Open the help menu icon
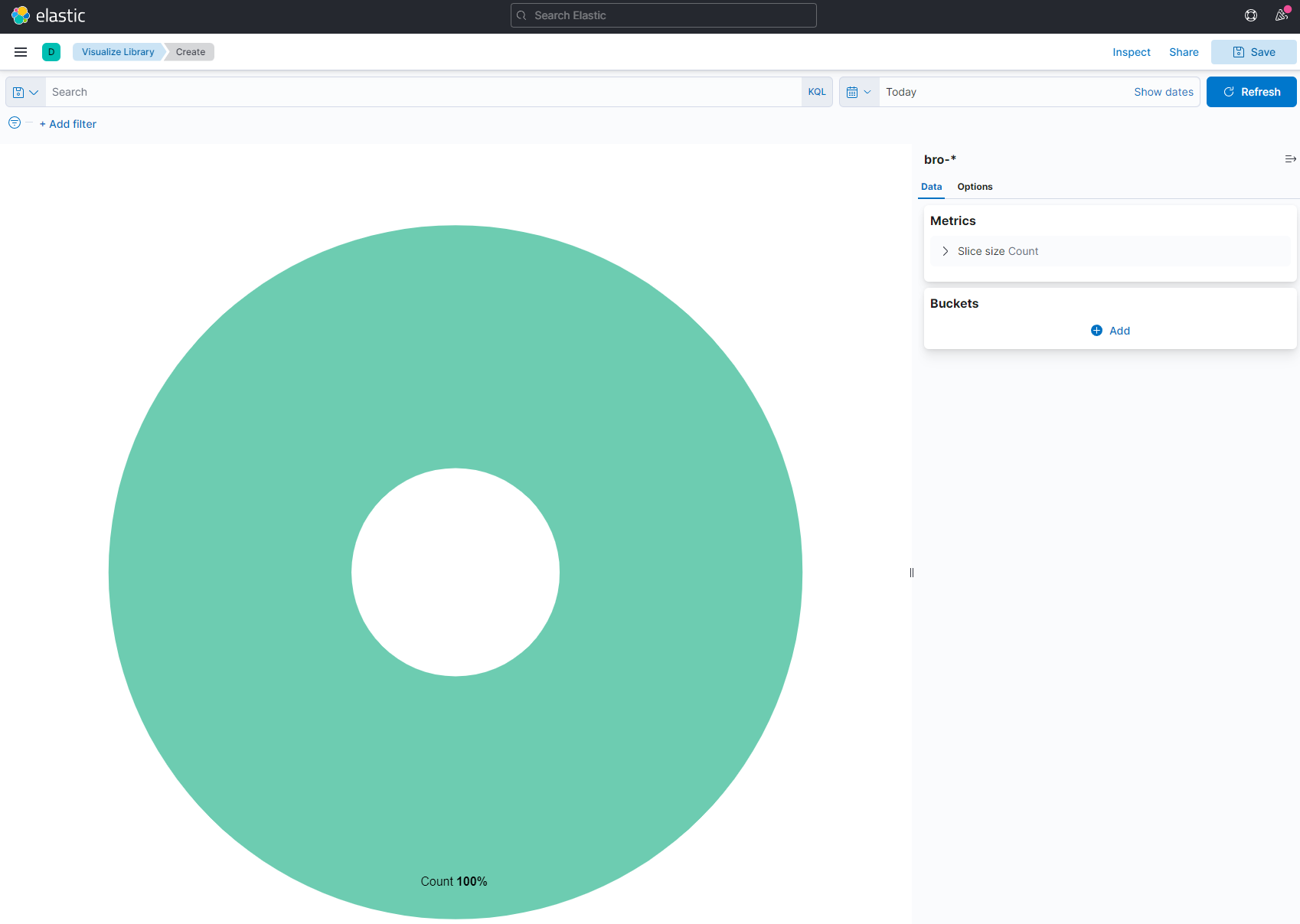 point(1251,15)
